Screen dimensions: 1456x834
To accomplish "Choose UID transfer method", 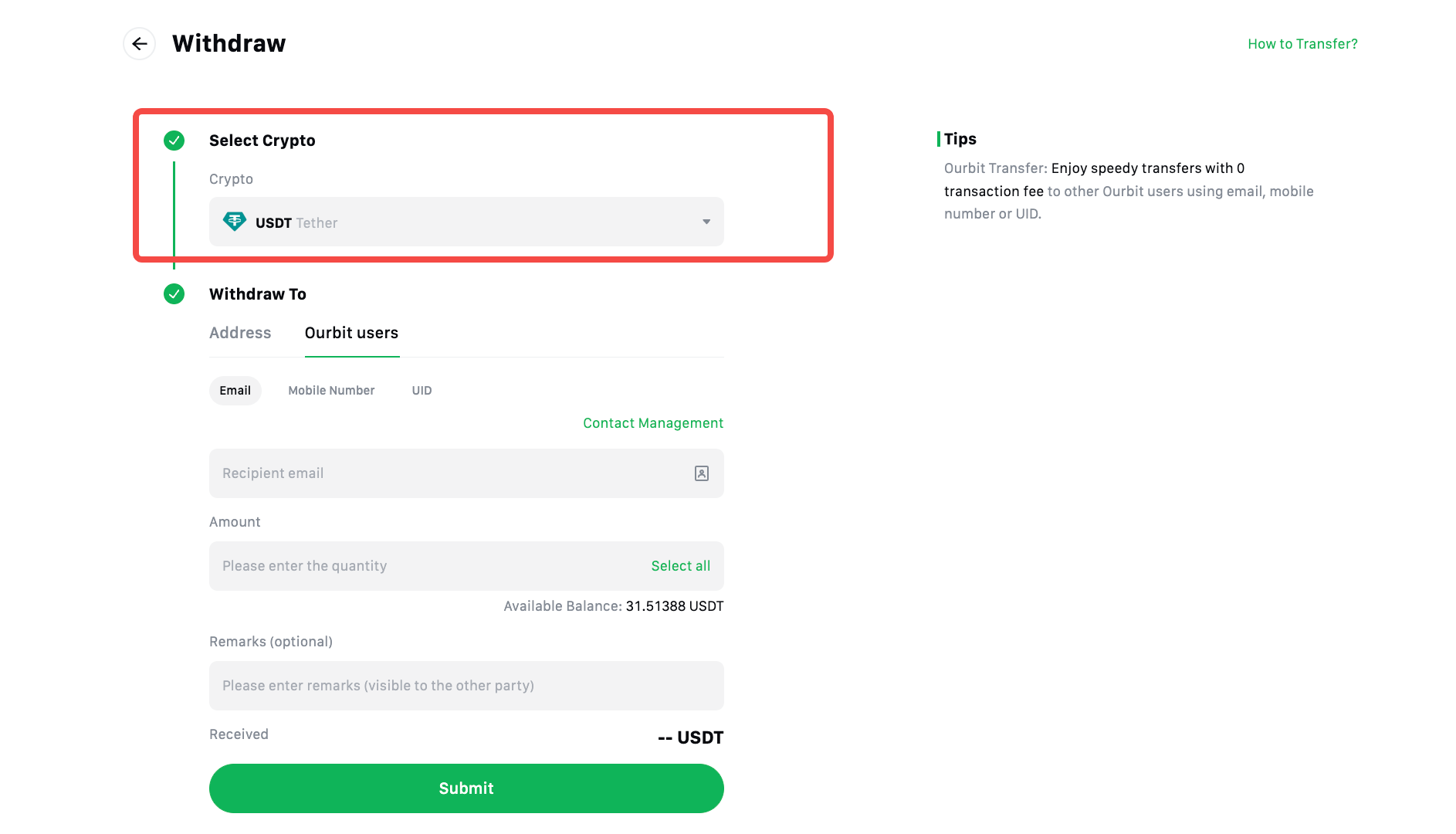I will [x=422, y=391].
